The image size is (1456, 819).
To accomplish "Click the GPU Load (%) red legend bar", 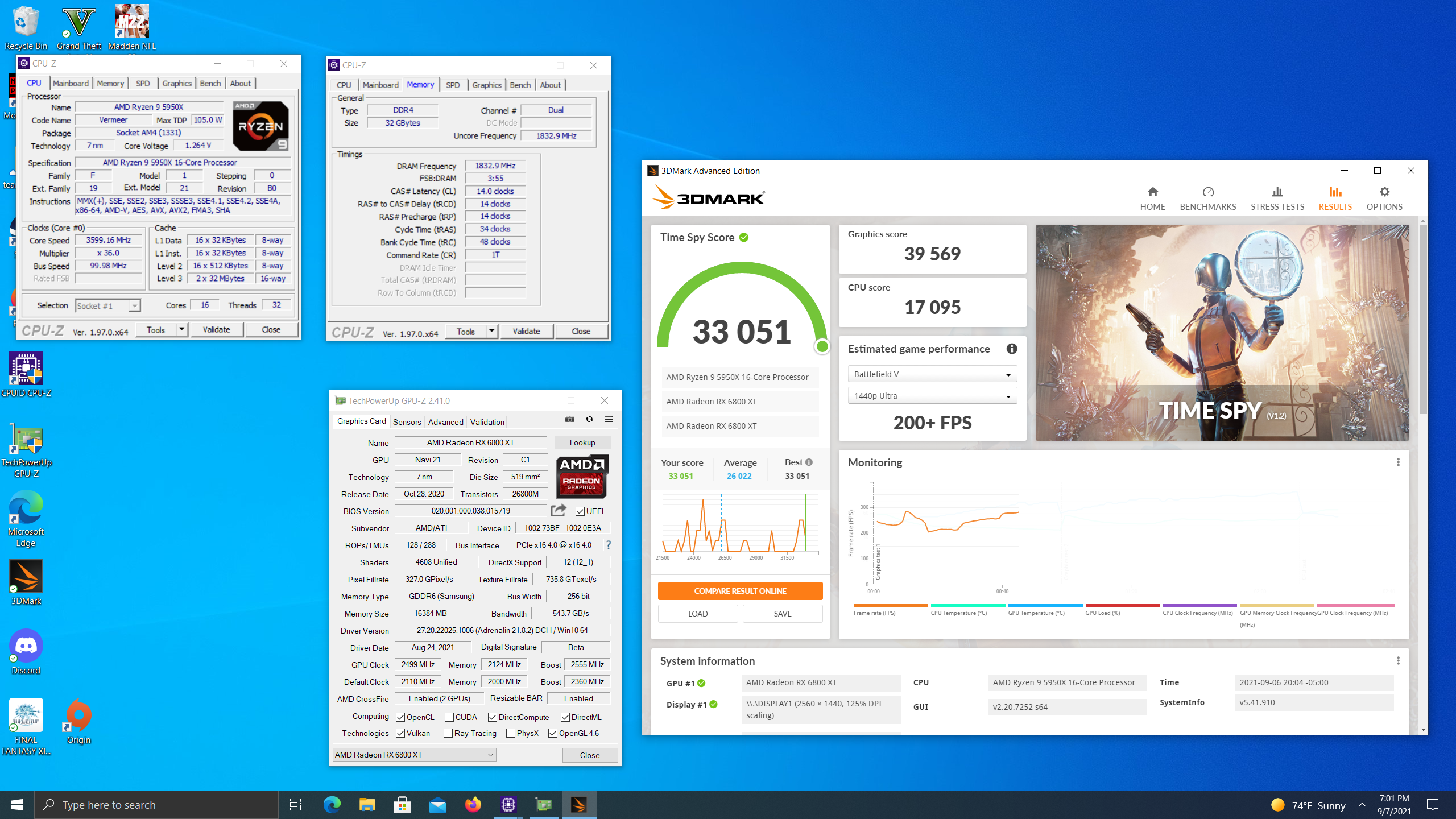I will click(1122, 605).
